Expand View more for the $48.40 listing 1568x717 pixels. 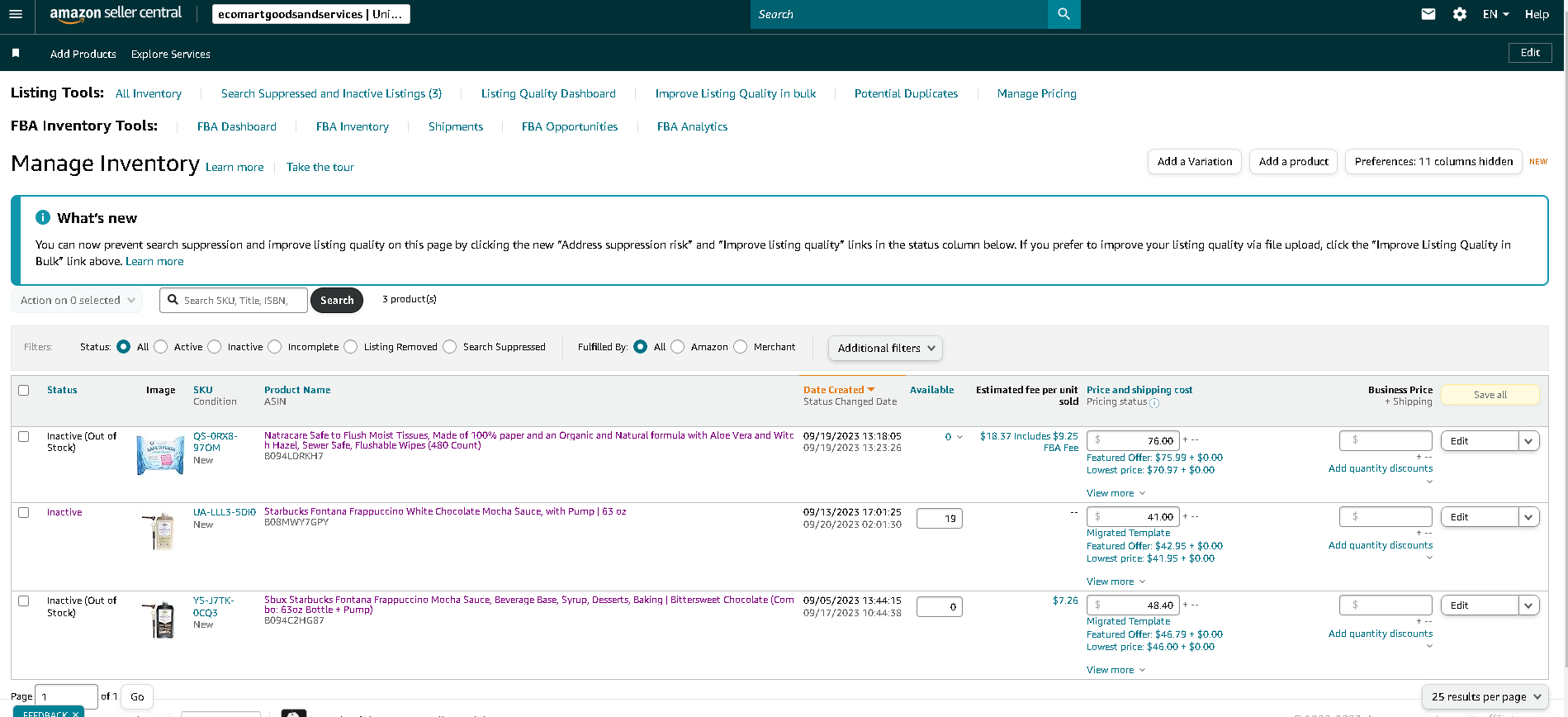point(1116,670)
